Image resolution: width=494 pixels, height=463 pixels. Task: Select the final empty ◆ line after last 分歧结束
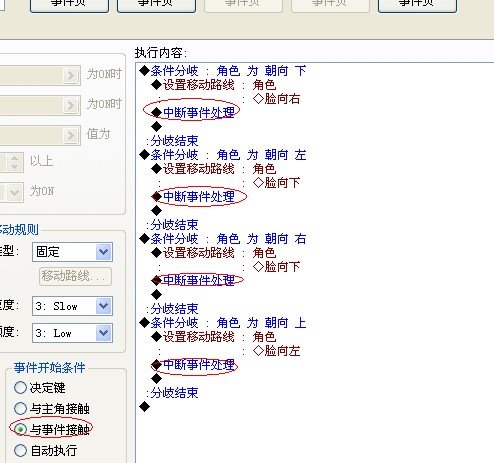[x=145, y=407]
